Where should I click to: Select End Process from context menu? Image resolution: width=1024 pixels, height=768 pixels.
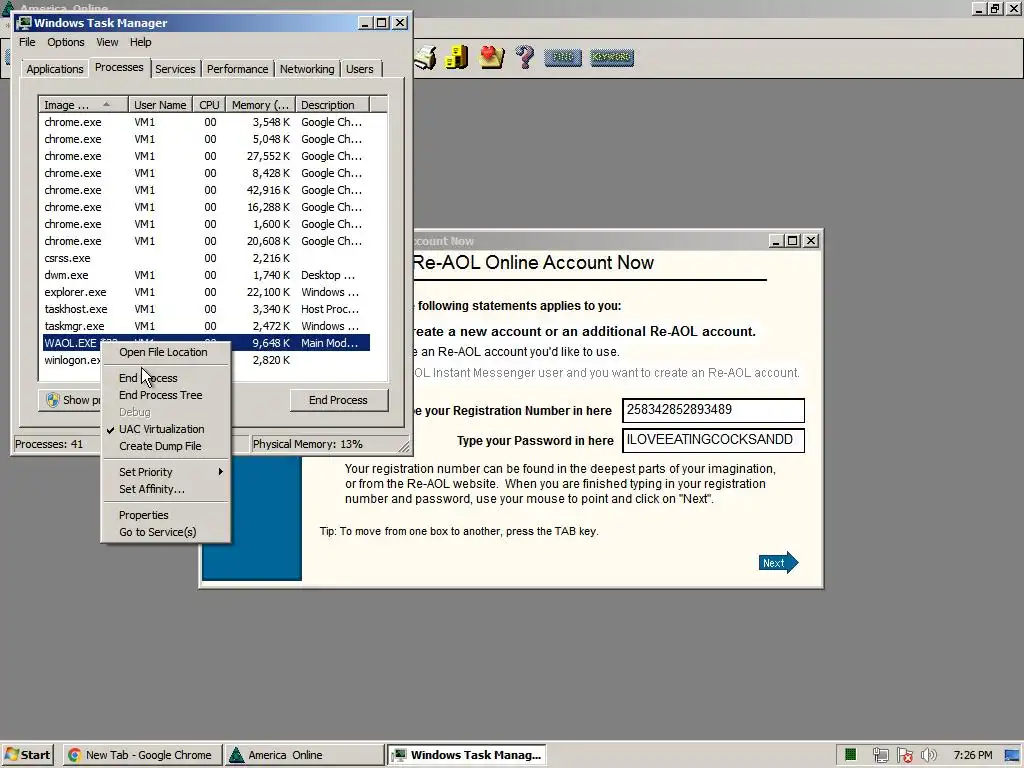166,378
